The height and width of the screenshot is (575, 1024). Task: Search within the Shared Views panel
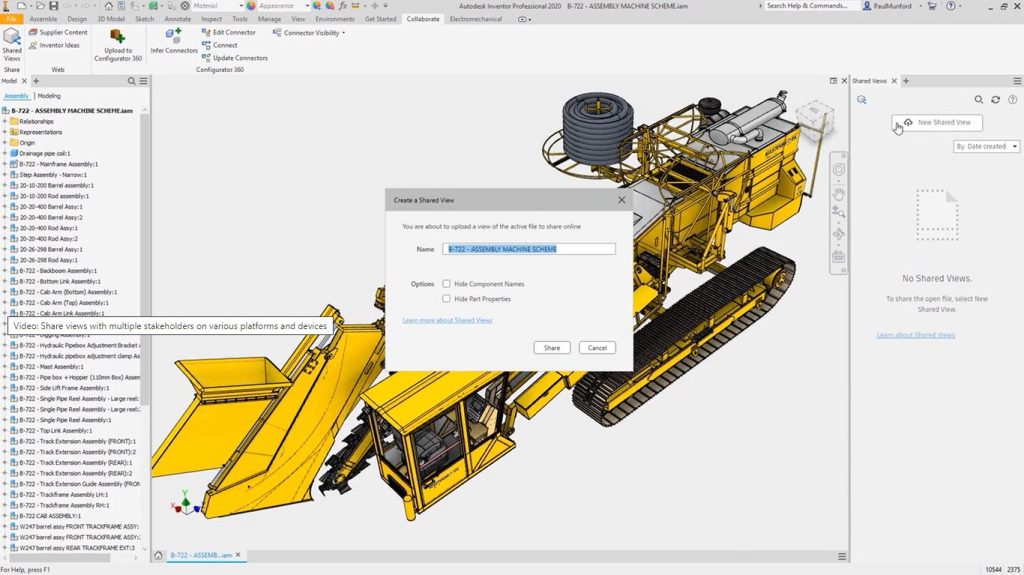(978, 100)
